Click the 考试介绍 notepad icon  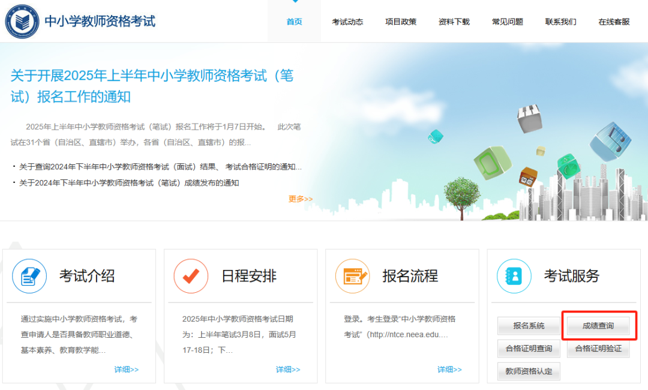tap(29, 276)
